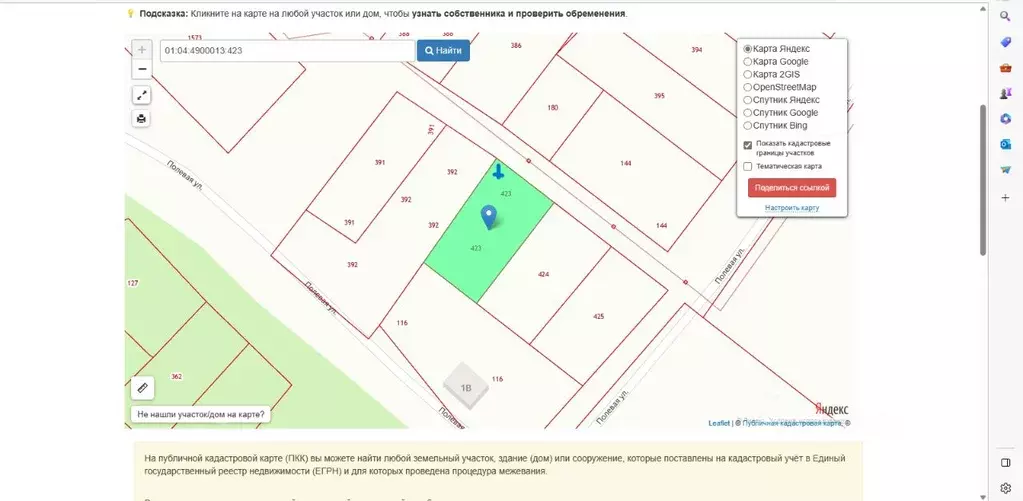Enable the Тематическая карта checkbox
This screenshot has height=501, width=1023.
point(748,167)
